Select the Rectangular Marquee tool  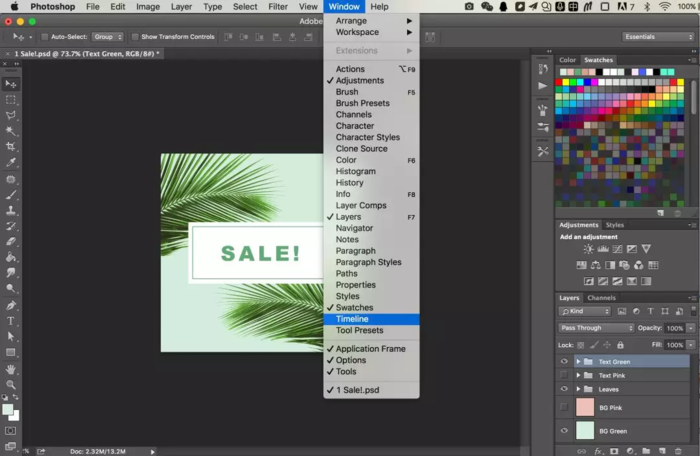11,100
